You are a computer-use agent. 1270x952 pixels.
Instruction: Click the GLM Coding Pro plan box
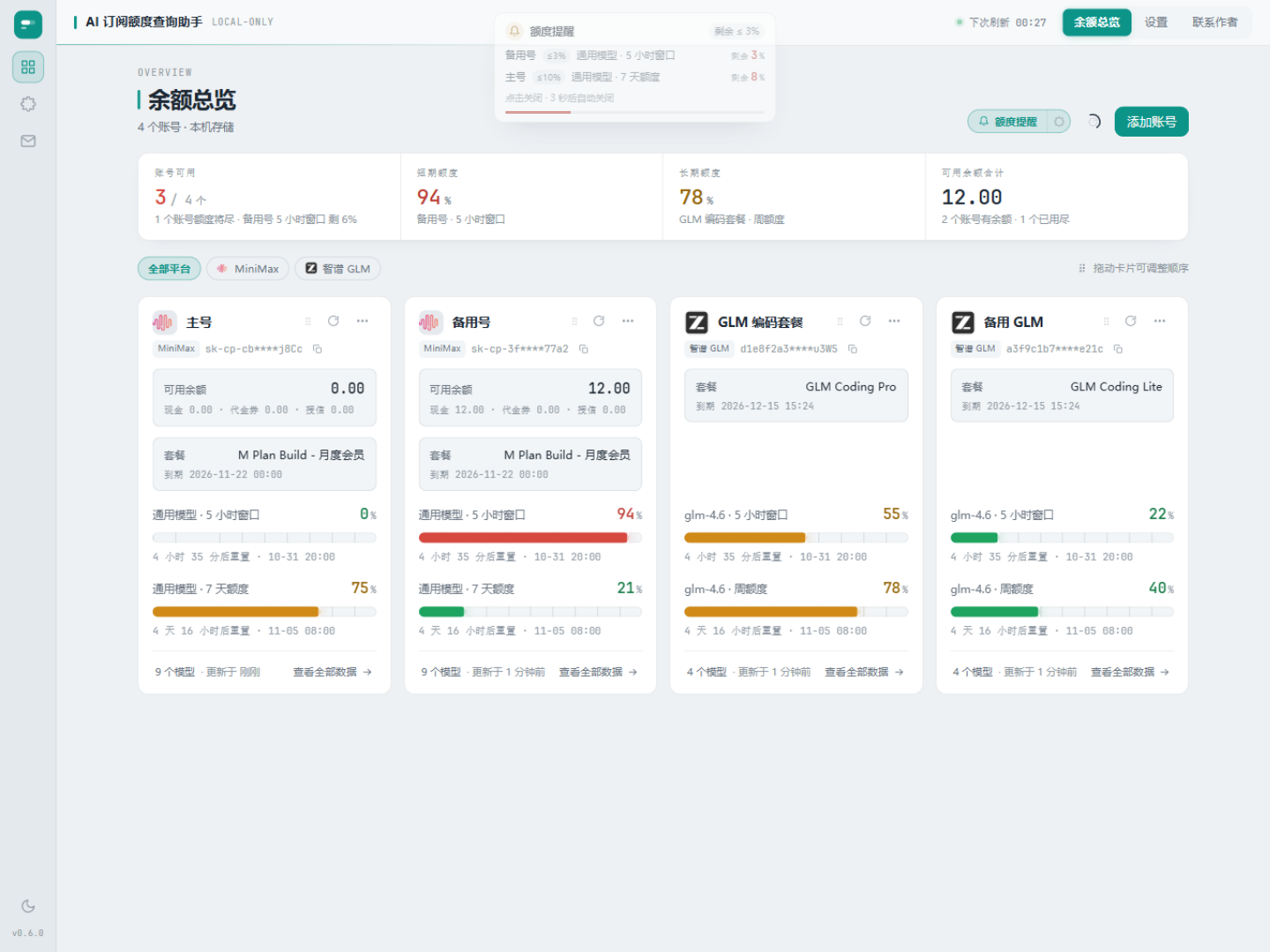(796, 395)
